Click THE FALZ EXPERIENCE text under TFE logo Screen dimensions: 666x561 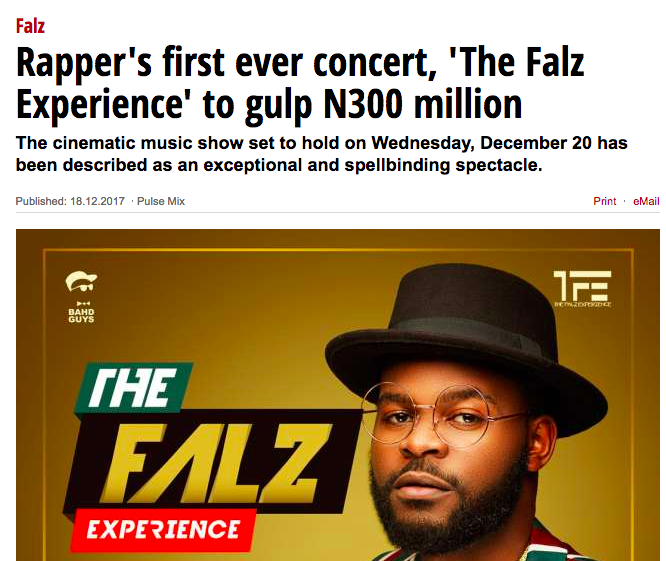coord(582,304)
